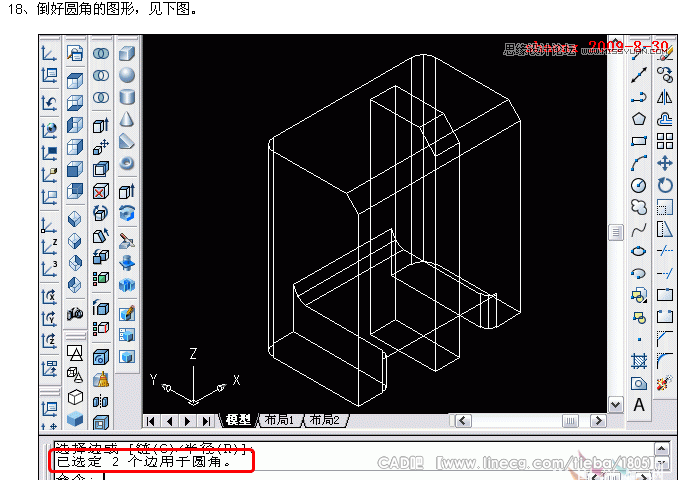This screenshot has width=684, height=480.
Task: Click the Mirror modify tool
Action: (665, 97)
